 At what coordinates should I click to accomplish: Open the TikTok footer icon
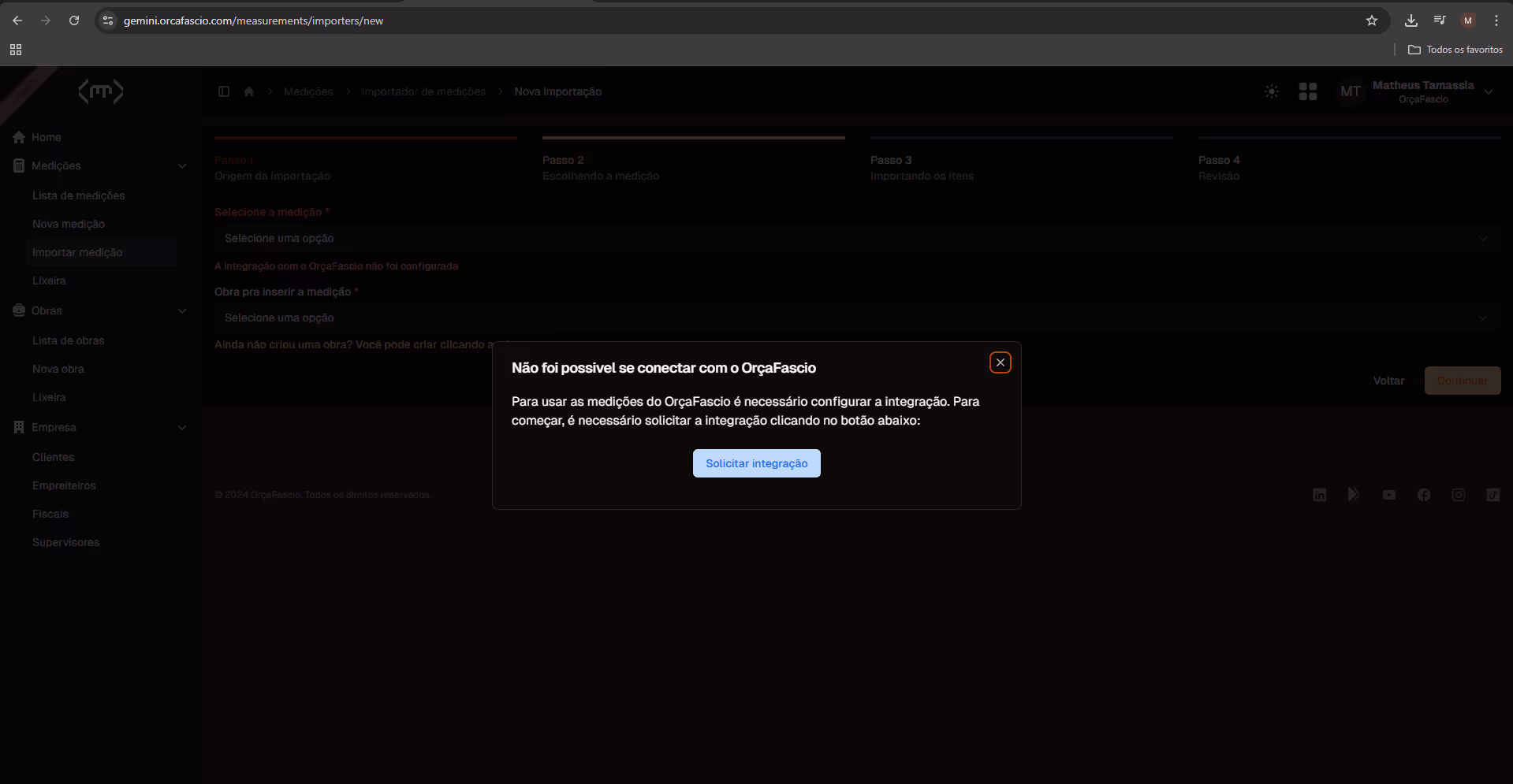click(1493, 495)
